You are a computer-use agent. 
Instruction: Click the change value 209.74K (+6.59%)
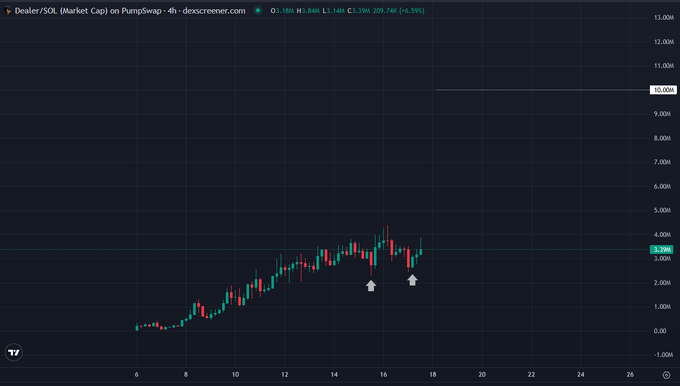(x=399, y=11)
